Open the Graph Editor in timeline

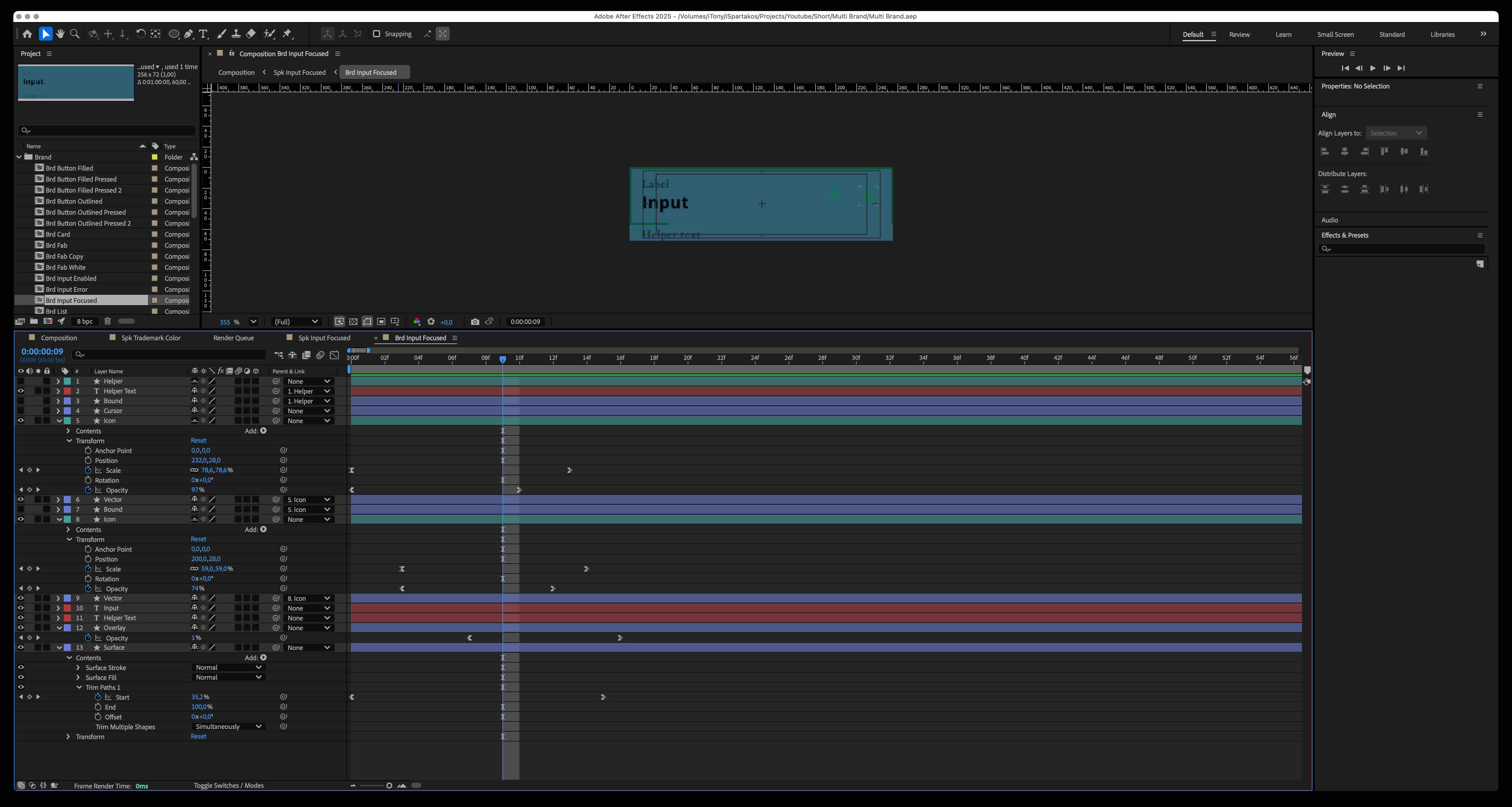pyautogui.click(x=334, y=355)
